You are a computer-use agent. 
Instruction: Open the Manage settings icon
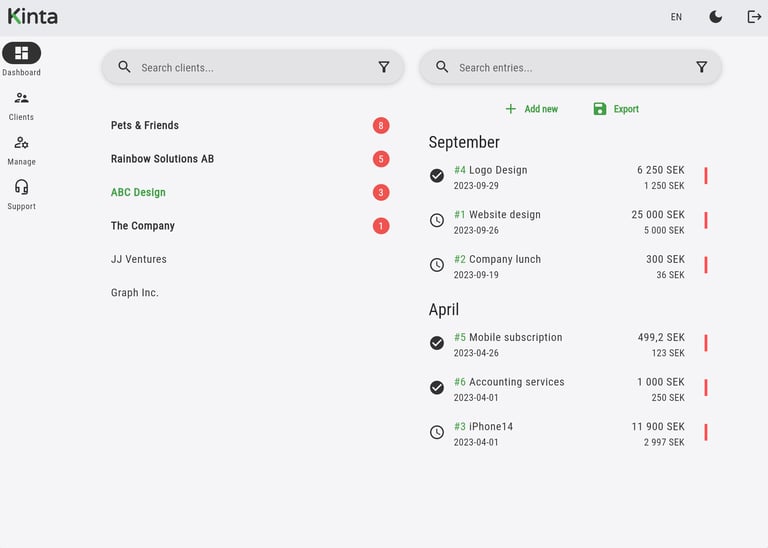(x=21, y=143)
